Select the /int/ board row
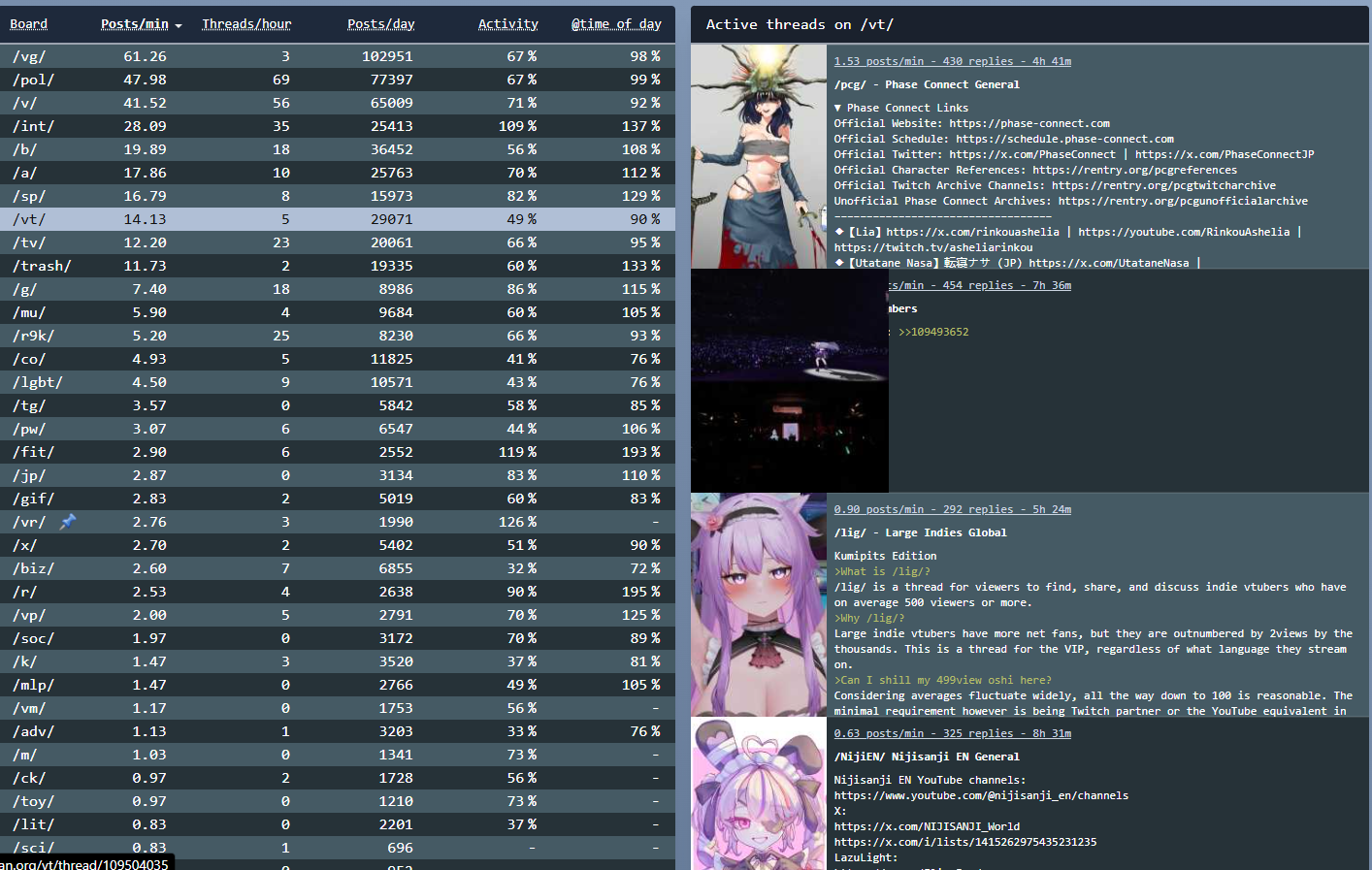The width and height of the screenshot is (1372, 870). point(338,126)
